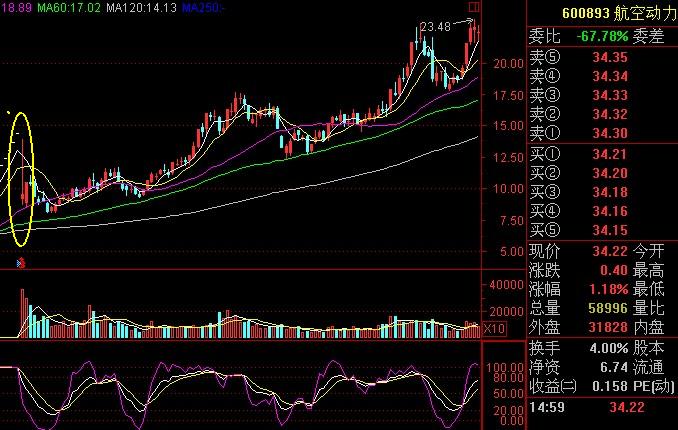Click the X10 volume scale label
The width and height of the screenshot is (678, 430).
tap(494, 329)
